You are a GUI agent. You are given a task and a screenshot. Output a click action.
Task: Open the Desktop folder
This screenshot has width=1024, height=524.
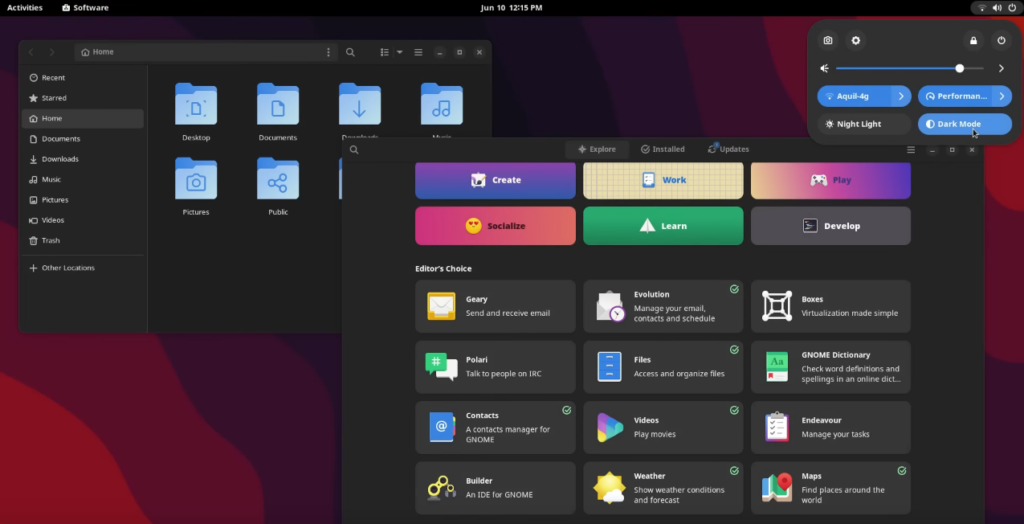pos(196,111)
